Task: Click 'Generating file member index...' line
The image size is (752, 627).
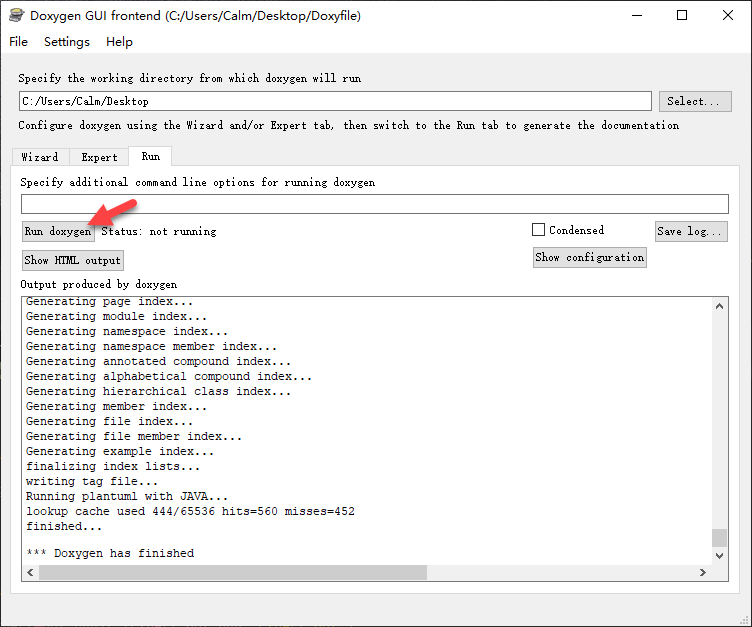Action: coord(134,437)
